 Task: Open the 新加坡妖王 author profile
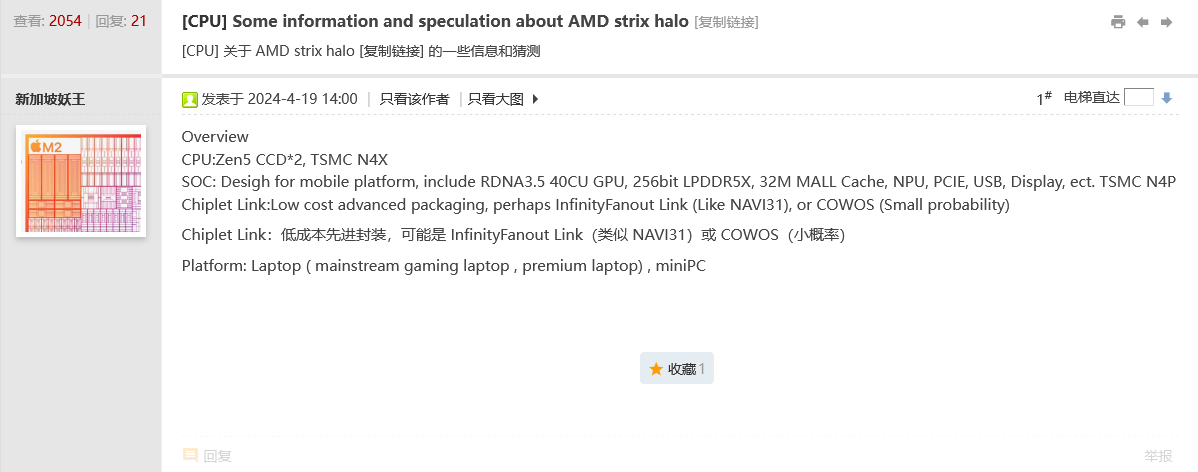pos(51,99)
